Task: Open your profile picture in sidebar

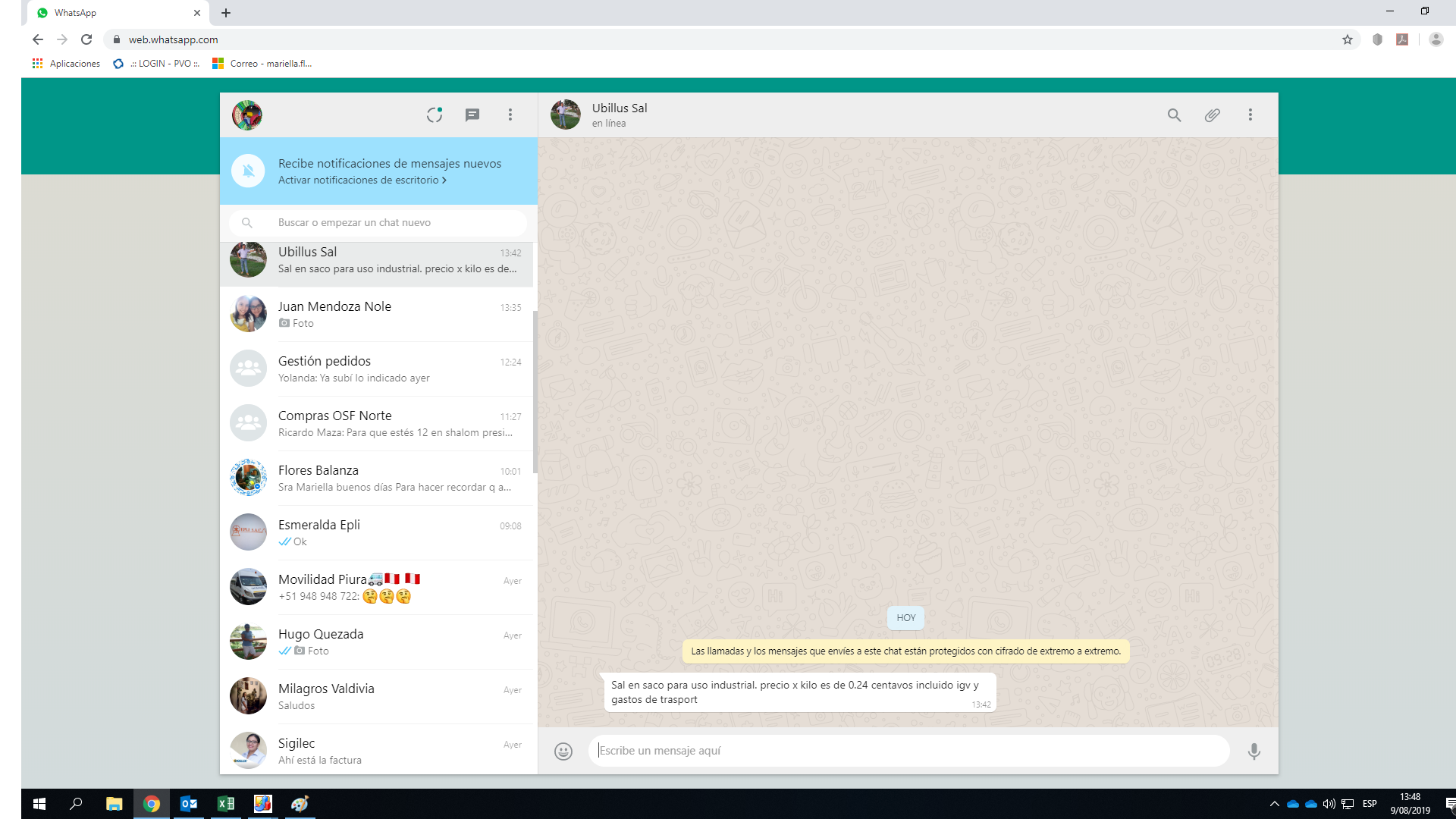Action: (247, 115)
